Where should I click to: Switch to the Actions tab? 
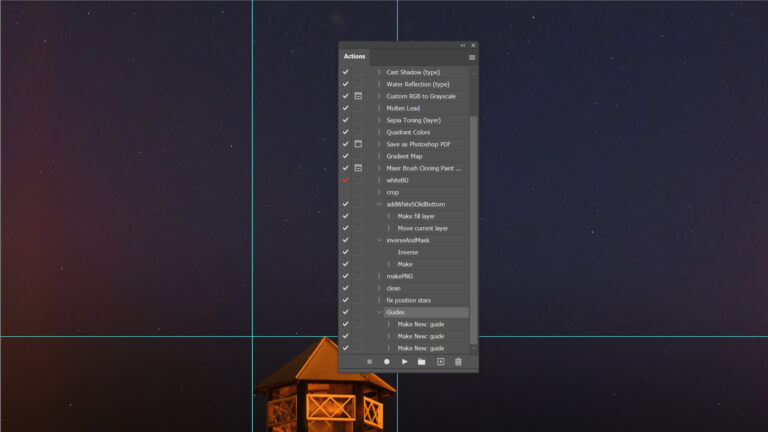point(354,57)
